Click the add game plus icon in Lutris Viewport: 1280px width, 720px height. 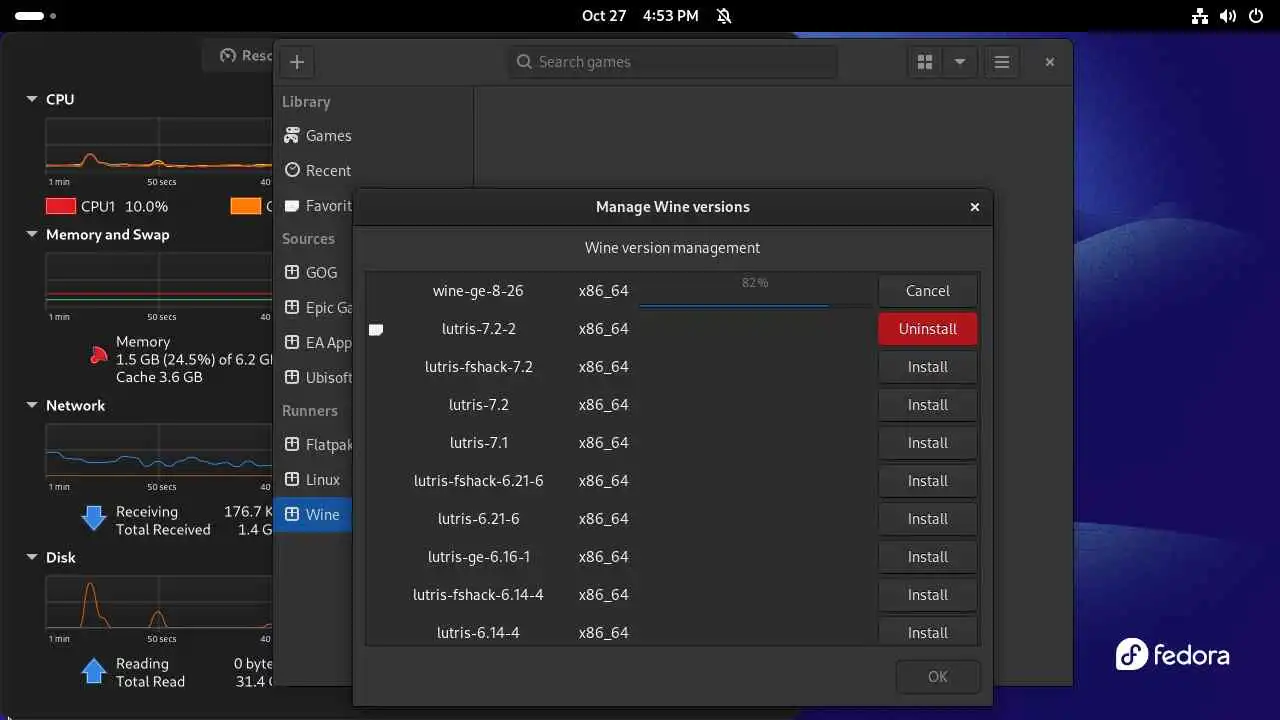(297, 62)
